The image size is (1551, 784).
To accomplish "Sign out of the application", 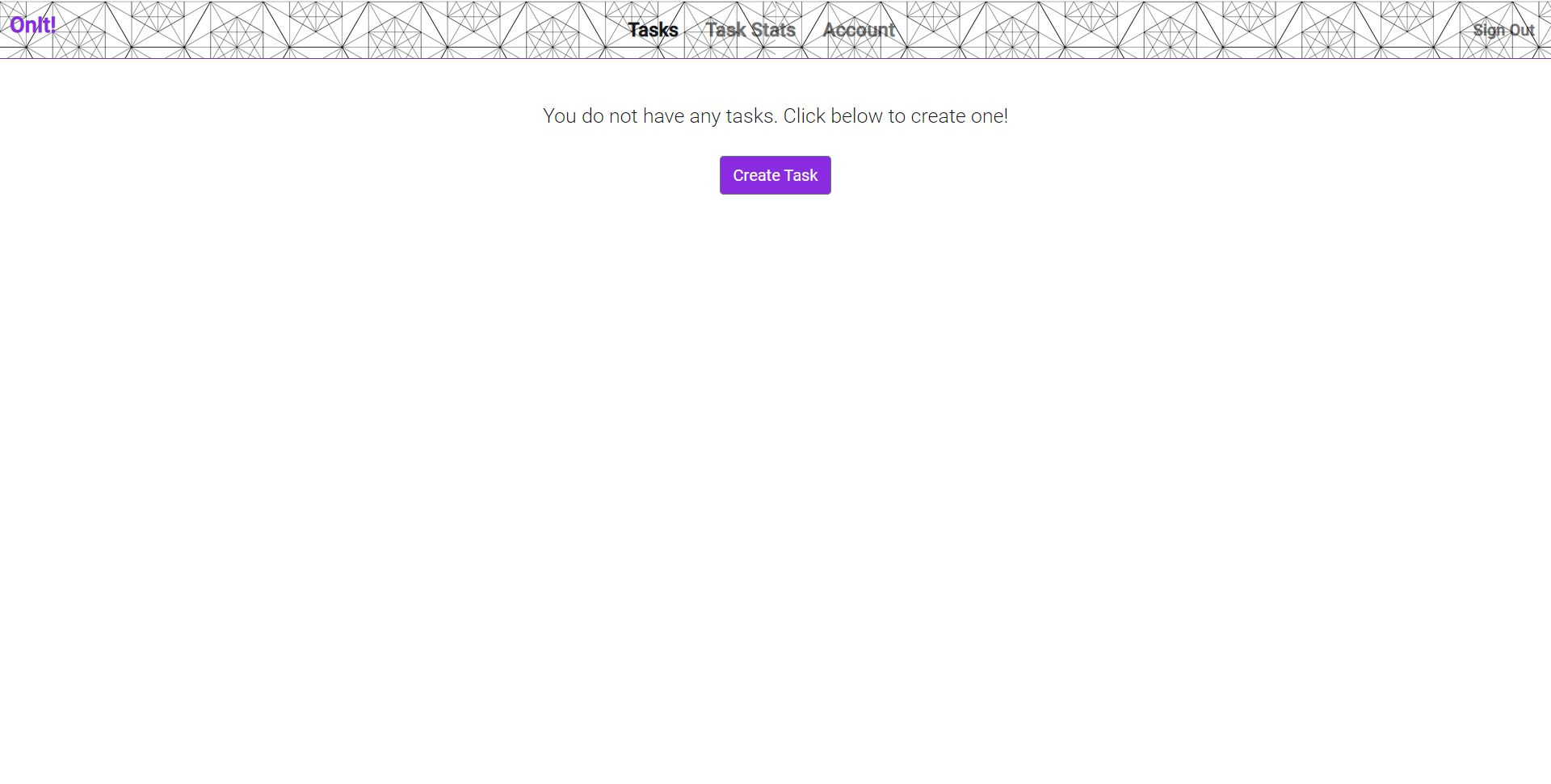I will pos(1503,30).
